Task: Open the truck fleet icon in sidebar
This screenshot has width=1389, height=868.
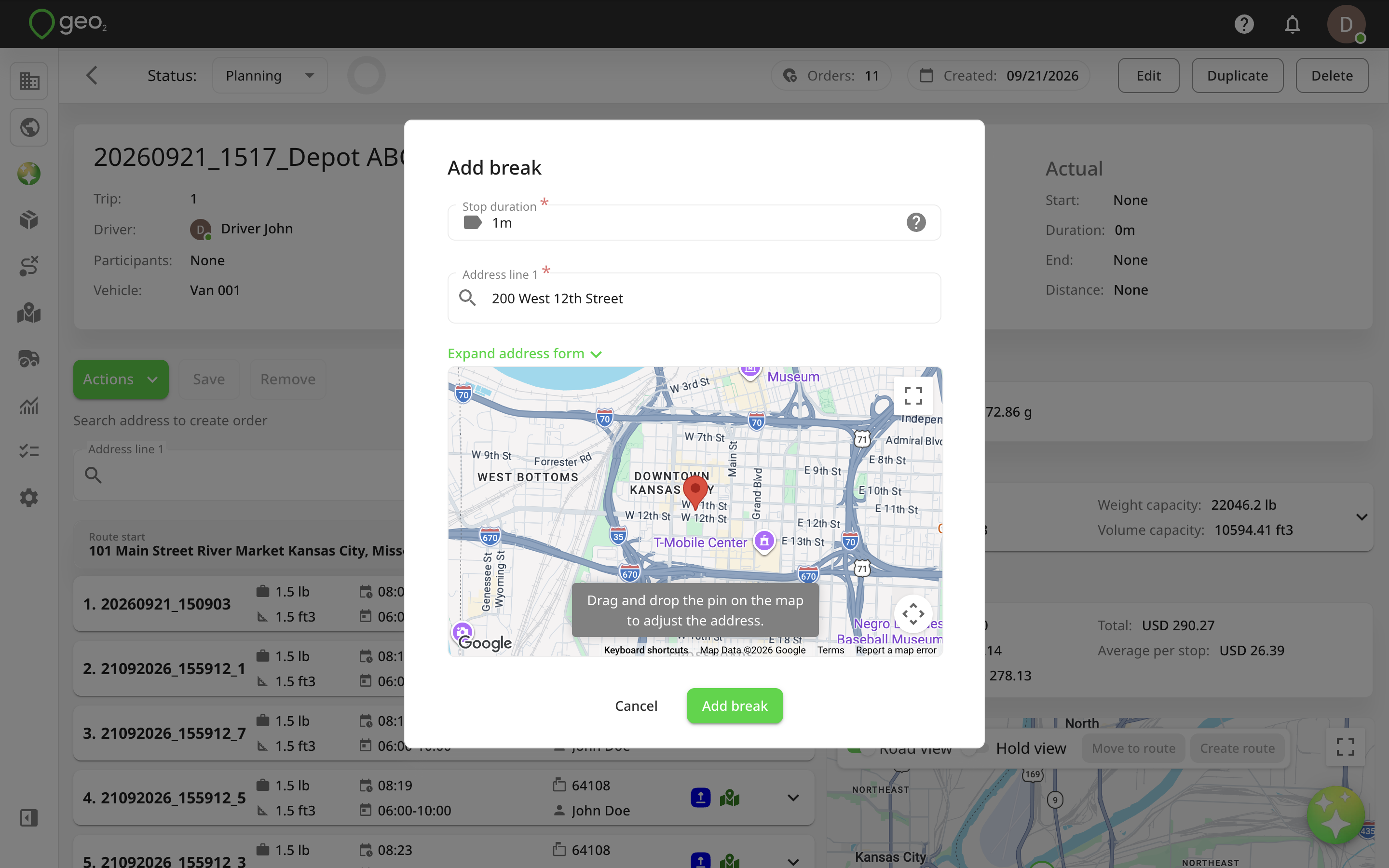Action: pyautogui.click(x=29, y=359)
